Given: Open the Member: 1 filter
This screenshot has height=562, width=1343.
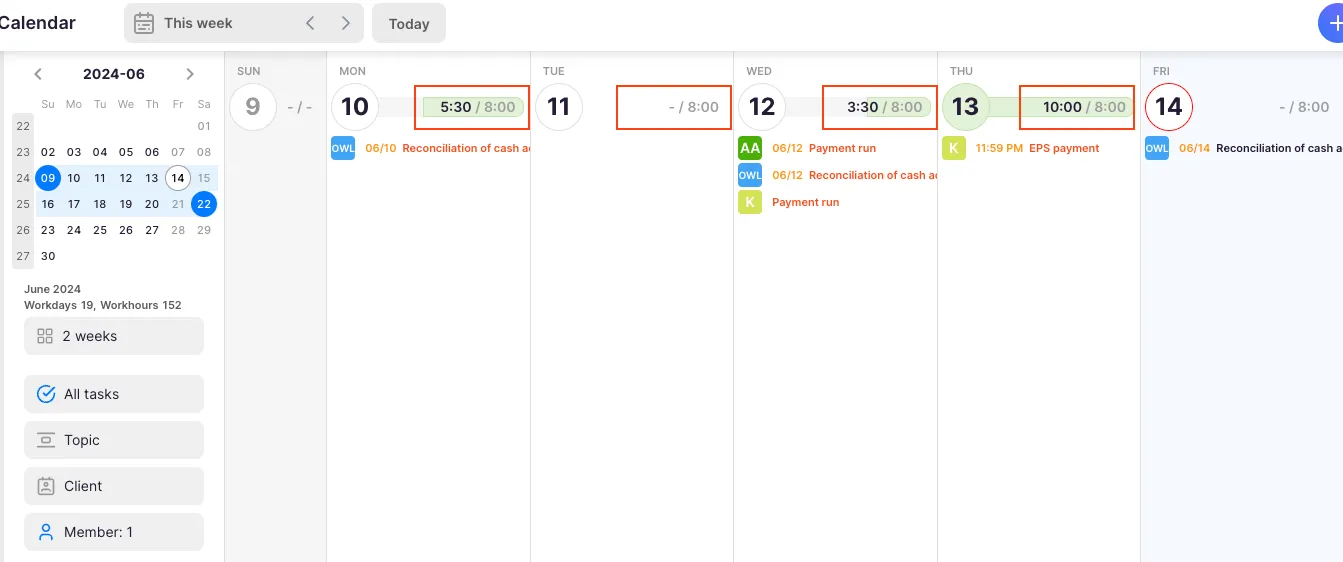Looking at the screenshot, I should tap(114, 532).
